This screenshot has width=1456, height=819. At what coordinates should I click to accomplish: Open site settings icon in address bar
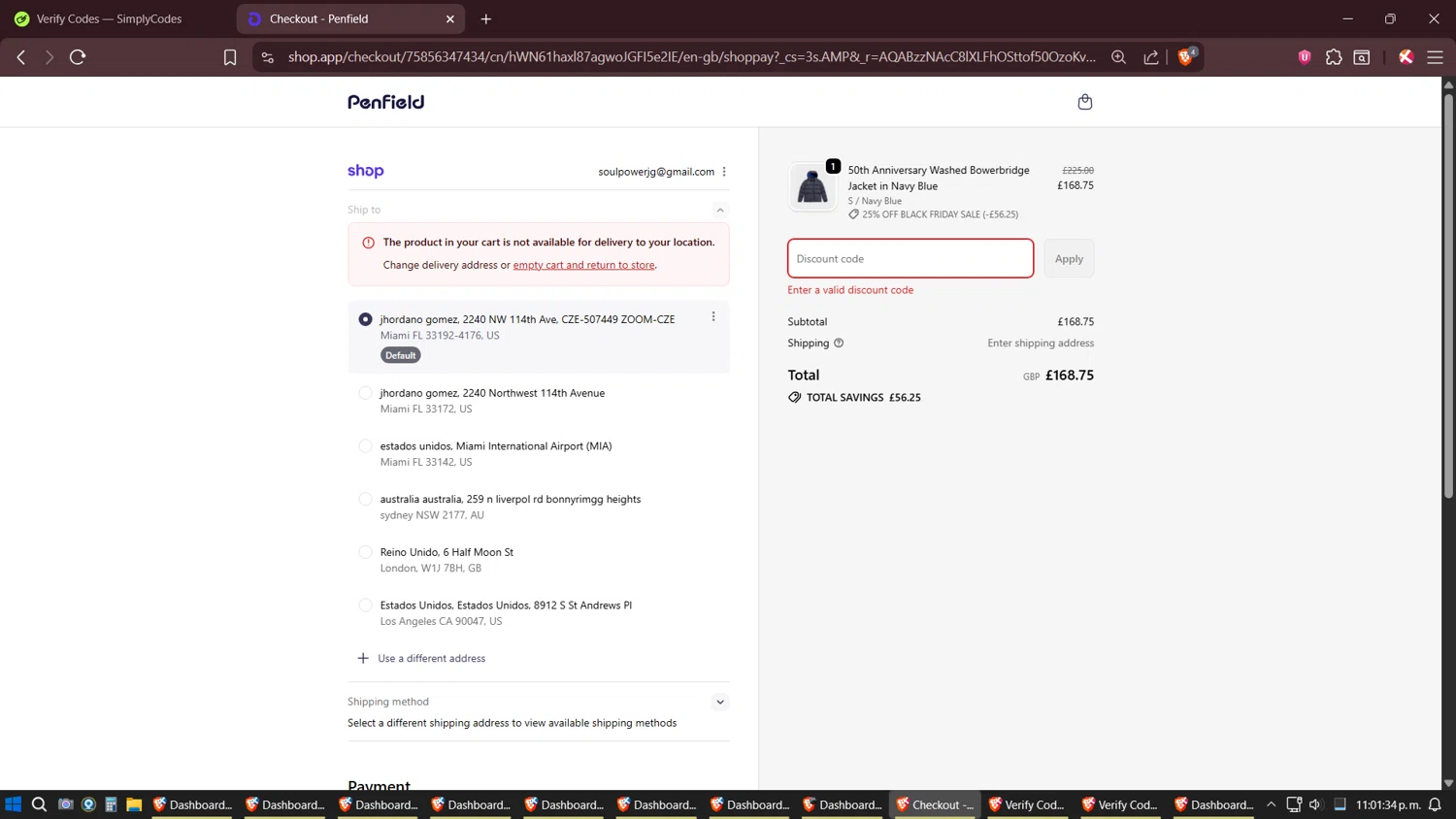(x=268, y=57)
